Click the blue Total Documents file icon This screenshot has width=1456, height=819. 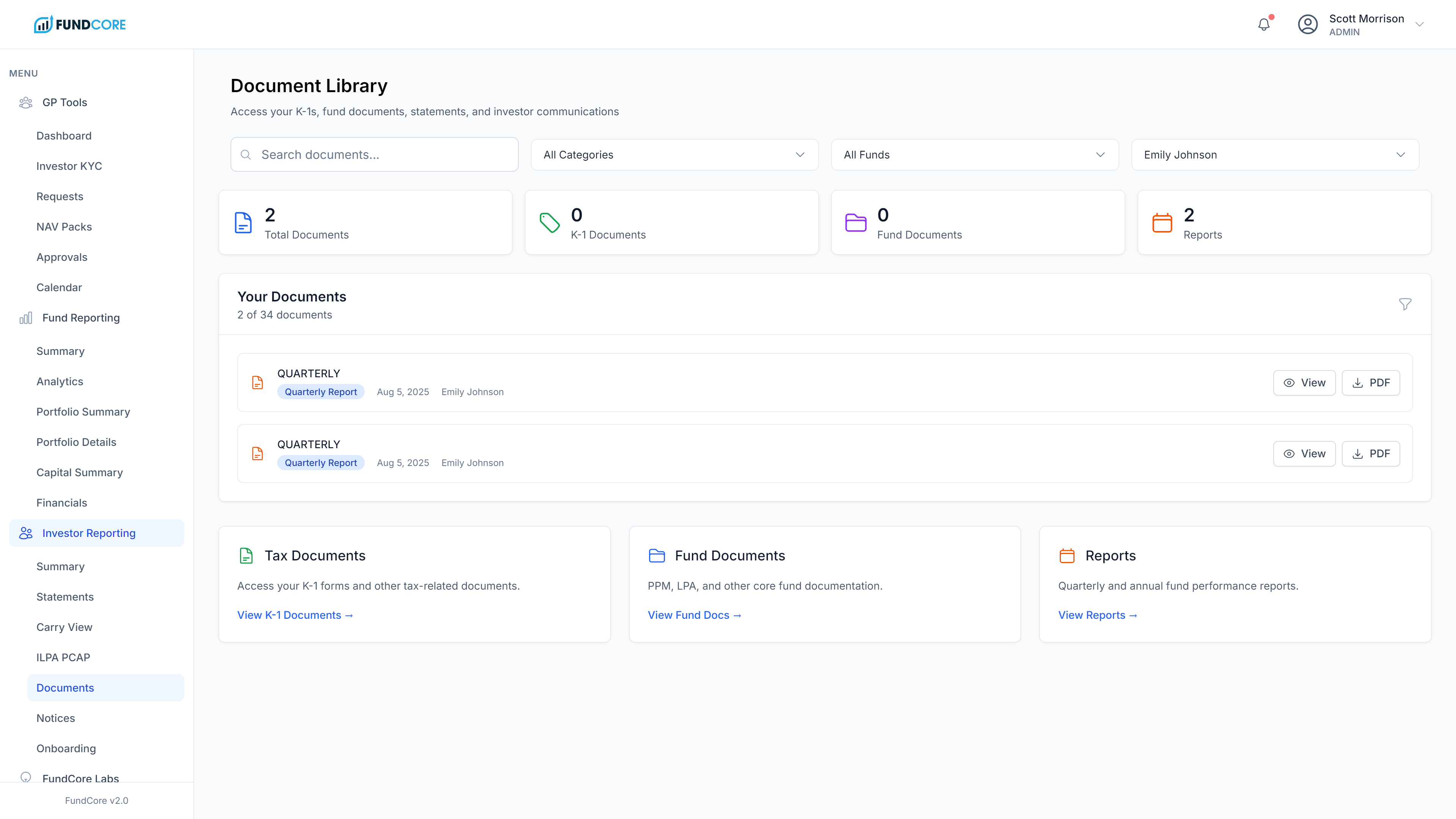coord(243,223)
